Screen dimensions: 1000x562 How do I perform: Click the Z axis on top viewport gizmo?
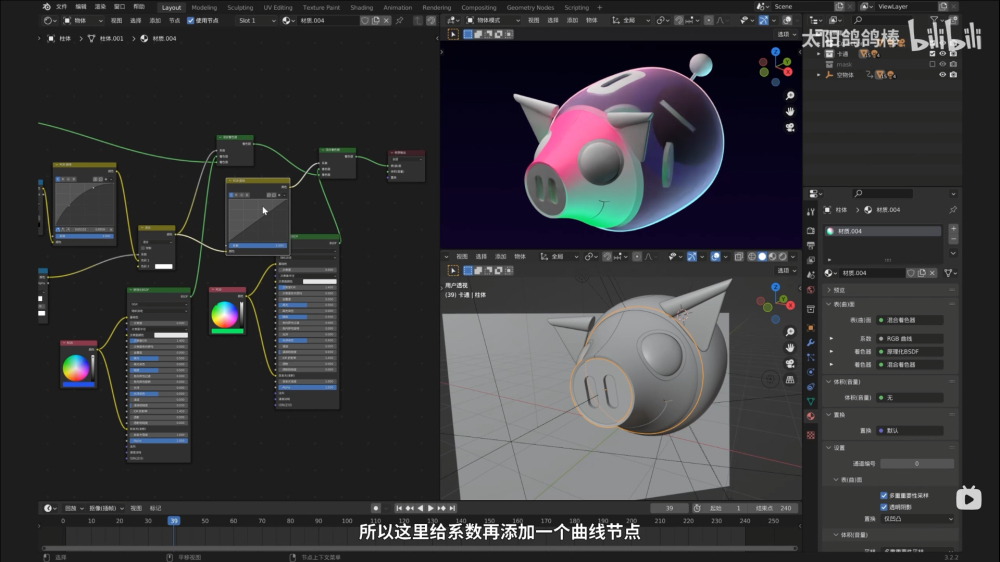pos(776,52)
